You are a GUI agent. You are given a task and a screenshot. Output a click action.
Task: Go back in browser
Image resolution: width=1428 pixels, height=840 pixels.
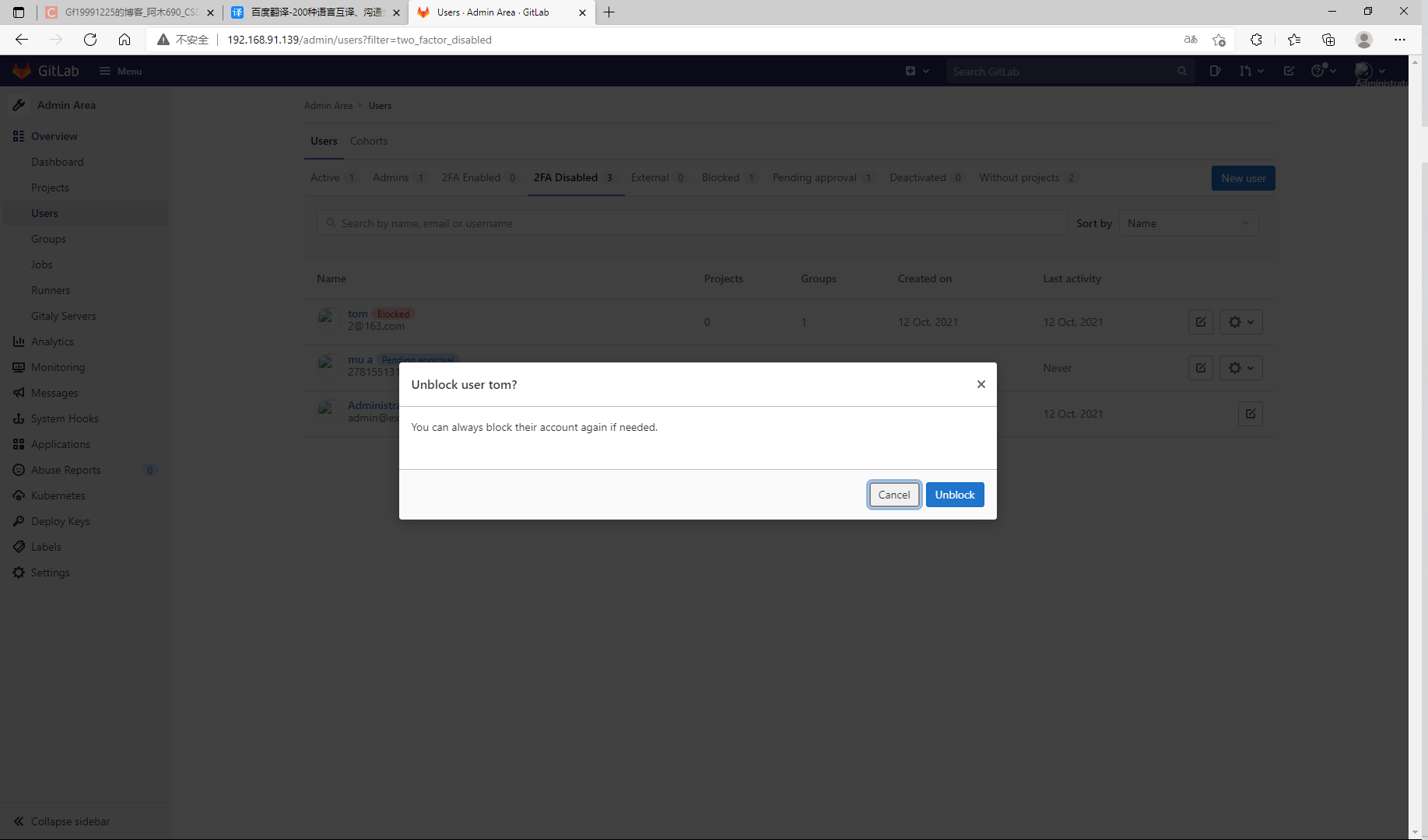point(22,40)
